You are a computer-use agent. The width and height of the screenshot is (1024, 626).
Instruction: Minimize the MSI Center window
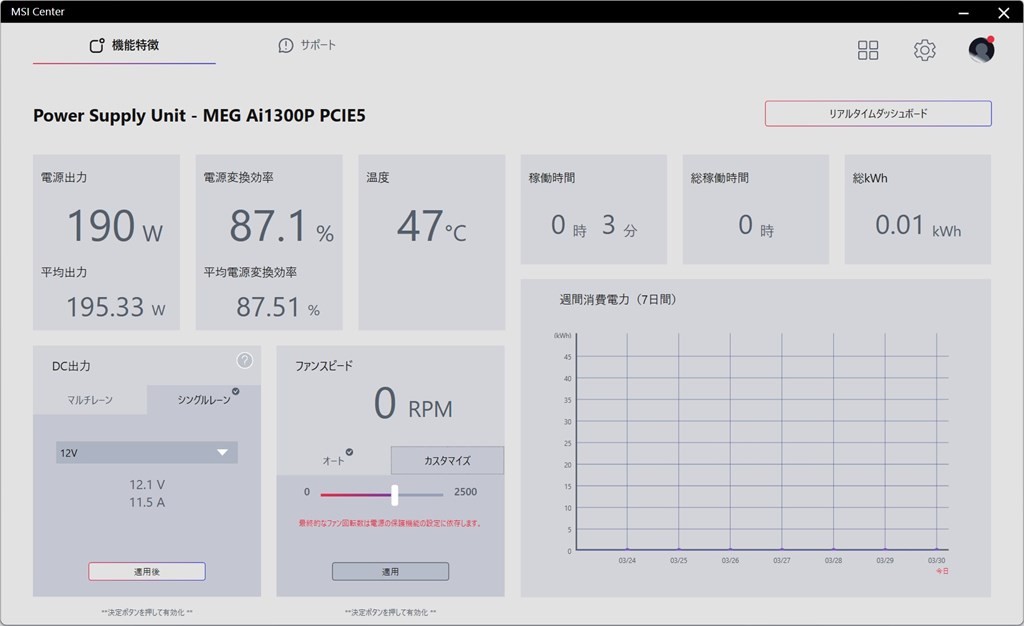963,12
